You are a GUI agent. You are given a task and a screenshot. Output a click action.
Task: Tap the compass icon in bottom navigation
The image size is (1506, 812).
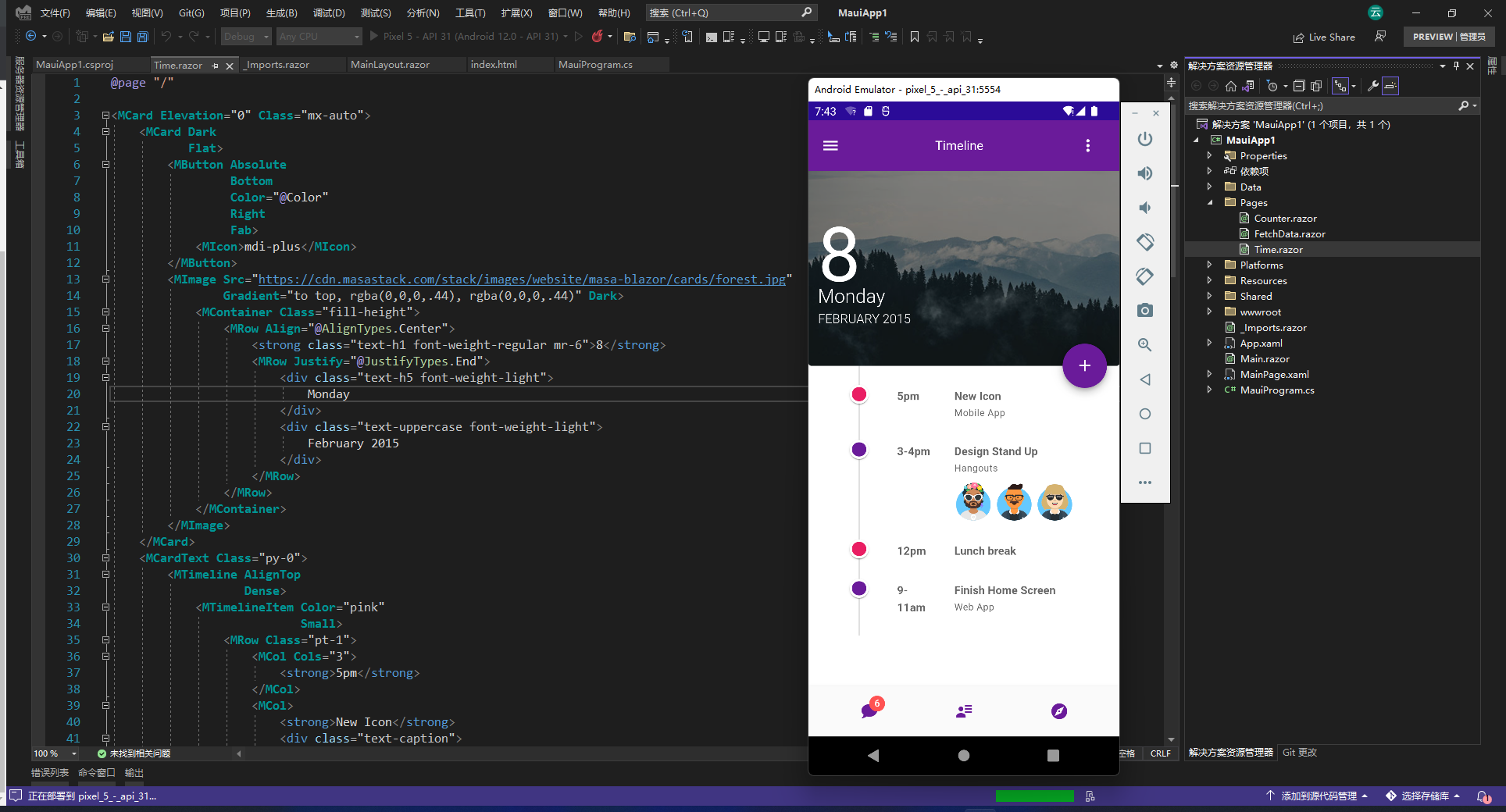[x=1058, y=710]
